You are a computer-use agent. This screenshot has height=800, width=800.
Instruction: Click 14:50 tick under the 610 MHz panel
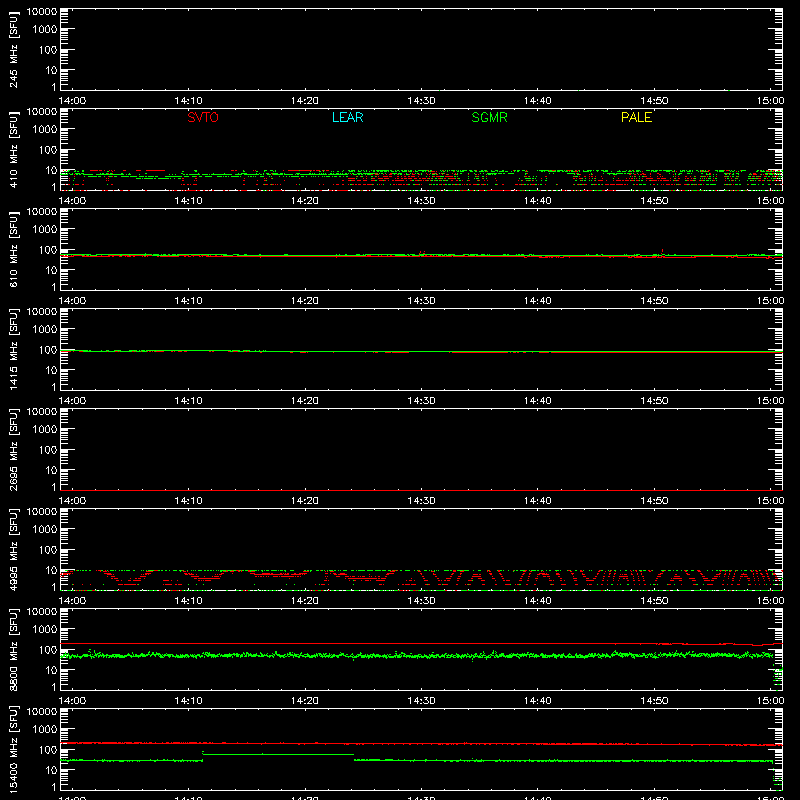(x=654, y=301)
